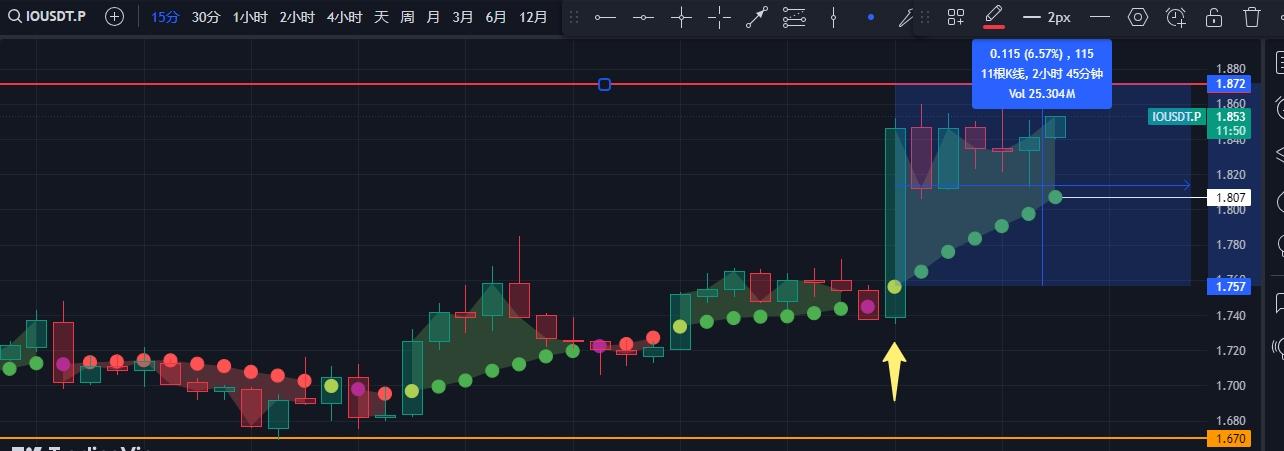The height and width of the screenshot is (451, 1284).
Task: Select the dashed crosshair cursor tool
Action: tap(719, 17)
